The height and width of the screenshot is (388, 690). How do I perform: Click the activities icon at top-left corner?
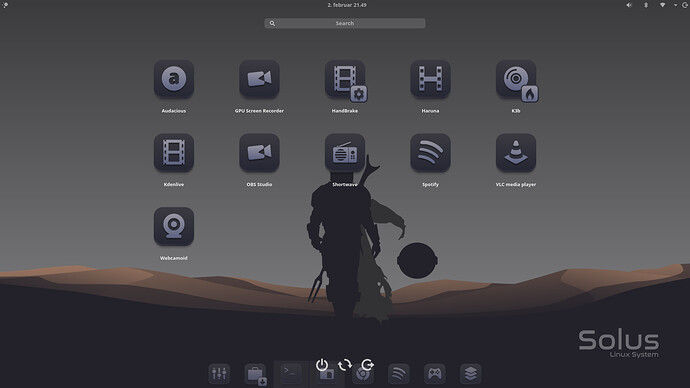coord(5,5)
